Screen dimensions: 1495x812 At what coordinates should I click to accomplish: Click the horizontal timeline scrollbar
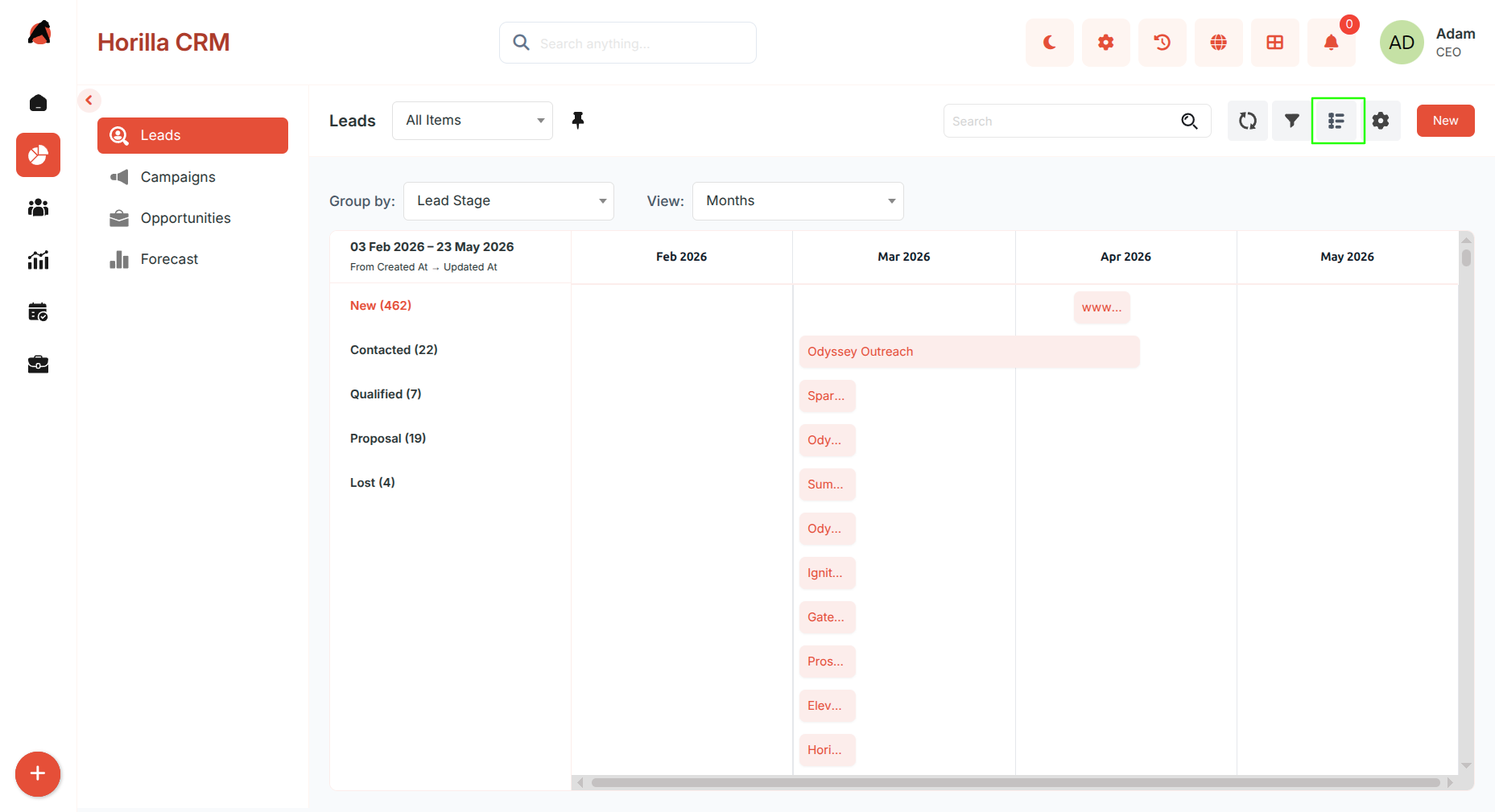1015,782
